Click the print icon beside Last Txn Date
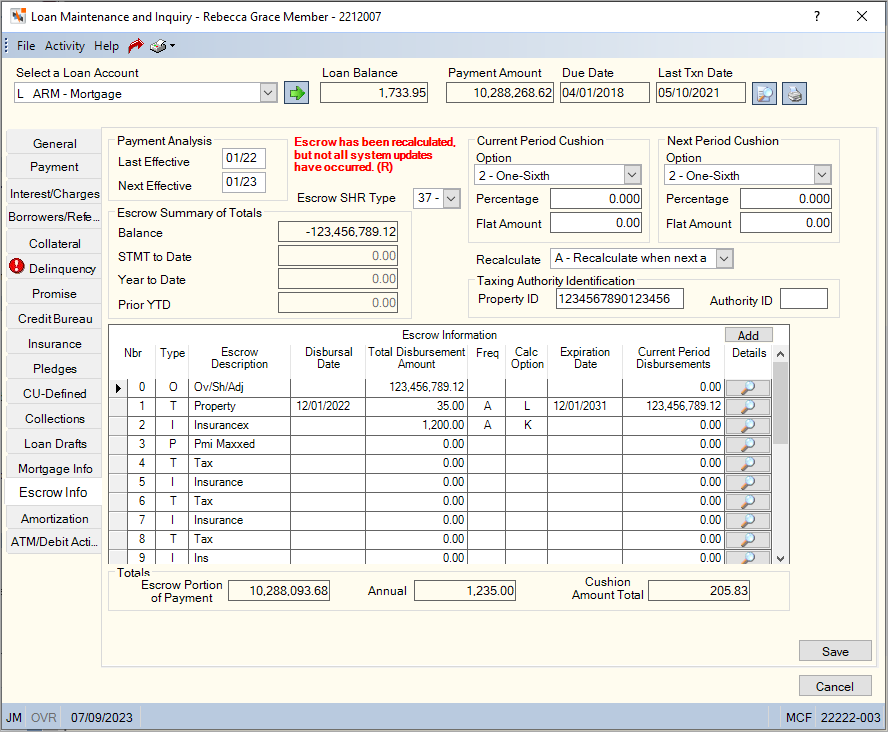The height and width of the screenshot is (732, 888). (x=795, y=93)
